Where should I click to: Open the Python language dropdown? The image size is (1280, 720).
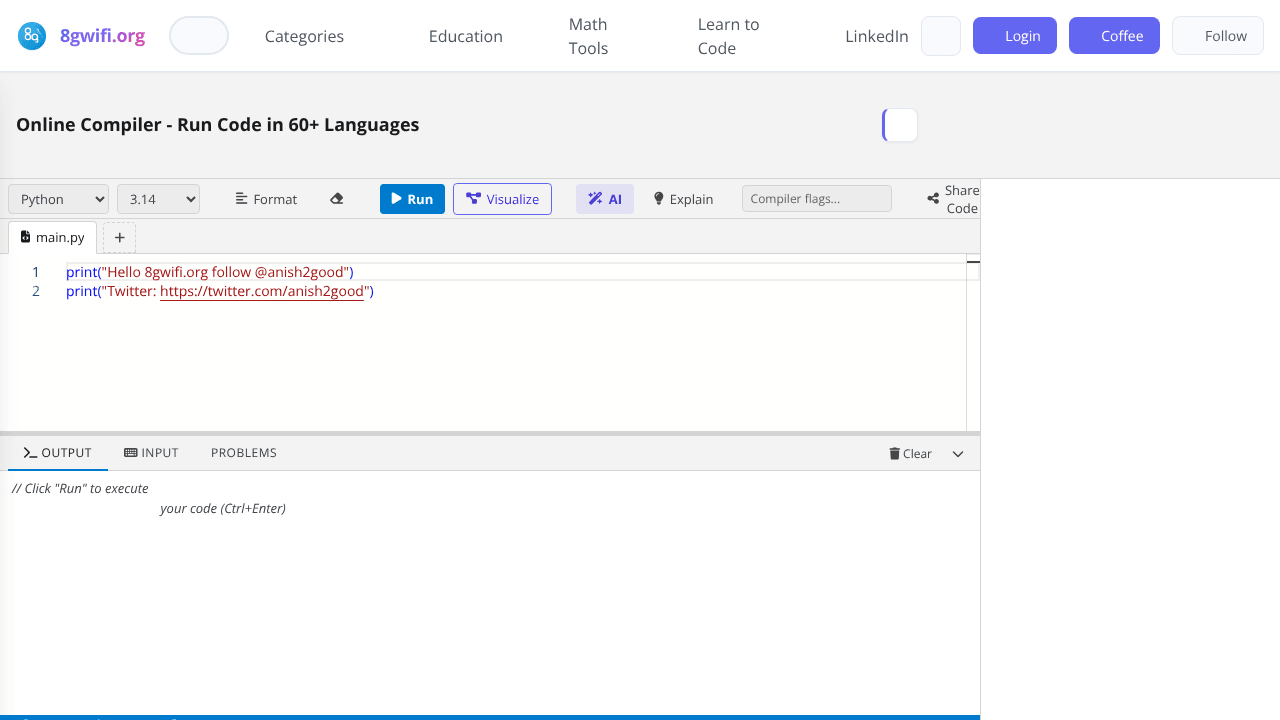coord(59,199)
